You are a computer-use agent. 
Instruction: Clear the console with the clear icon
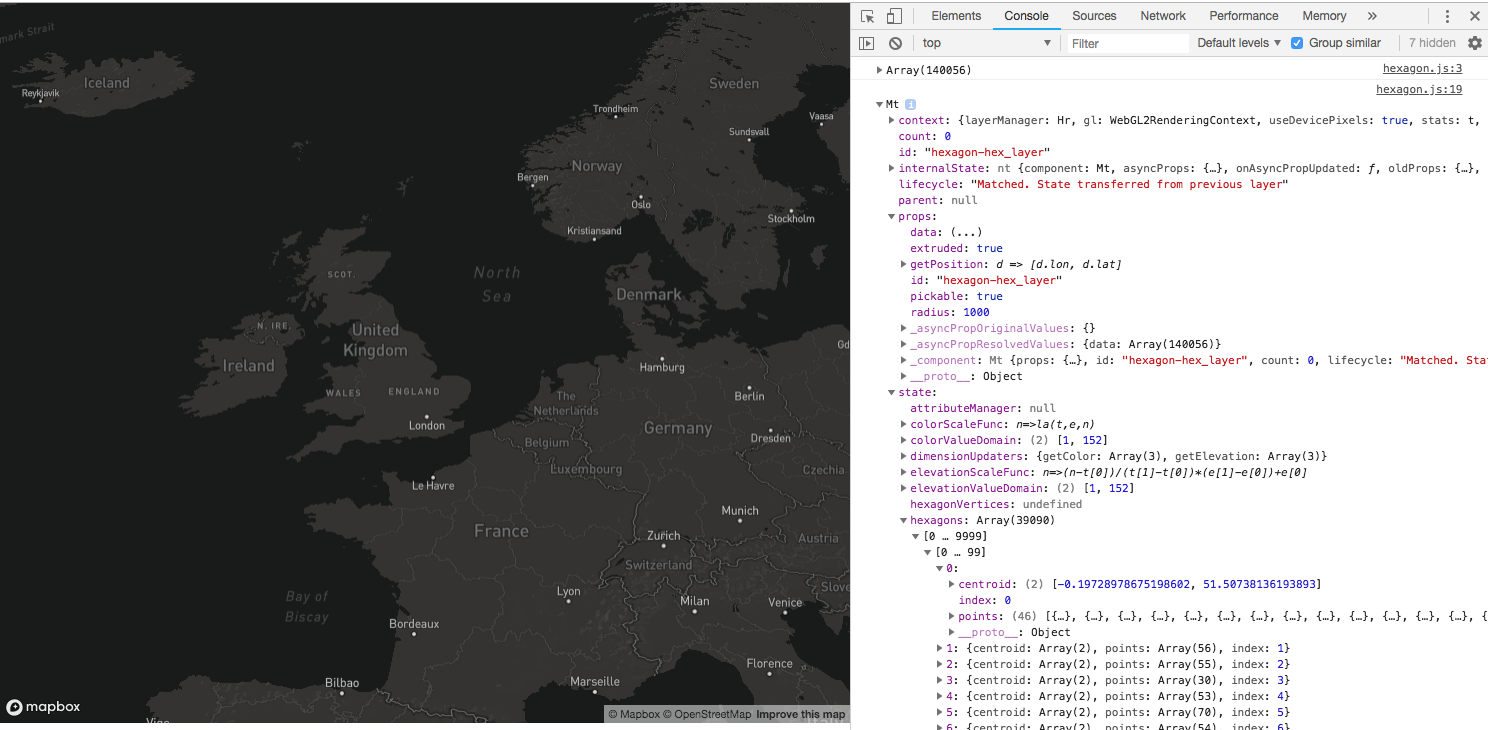895,43
